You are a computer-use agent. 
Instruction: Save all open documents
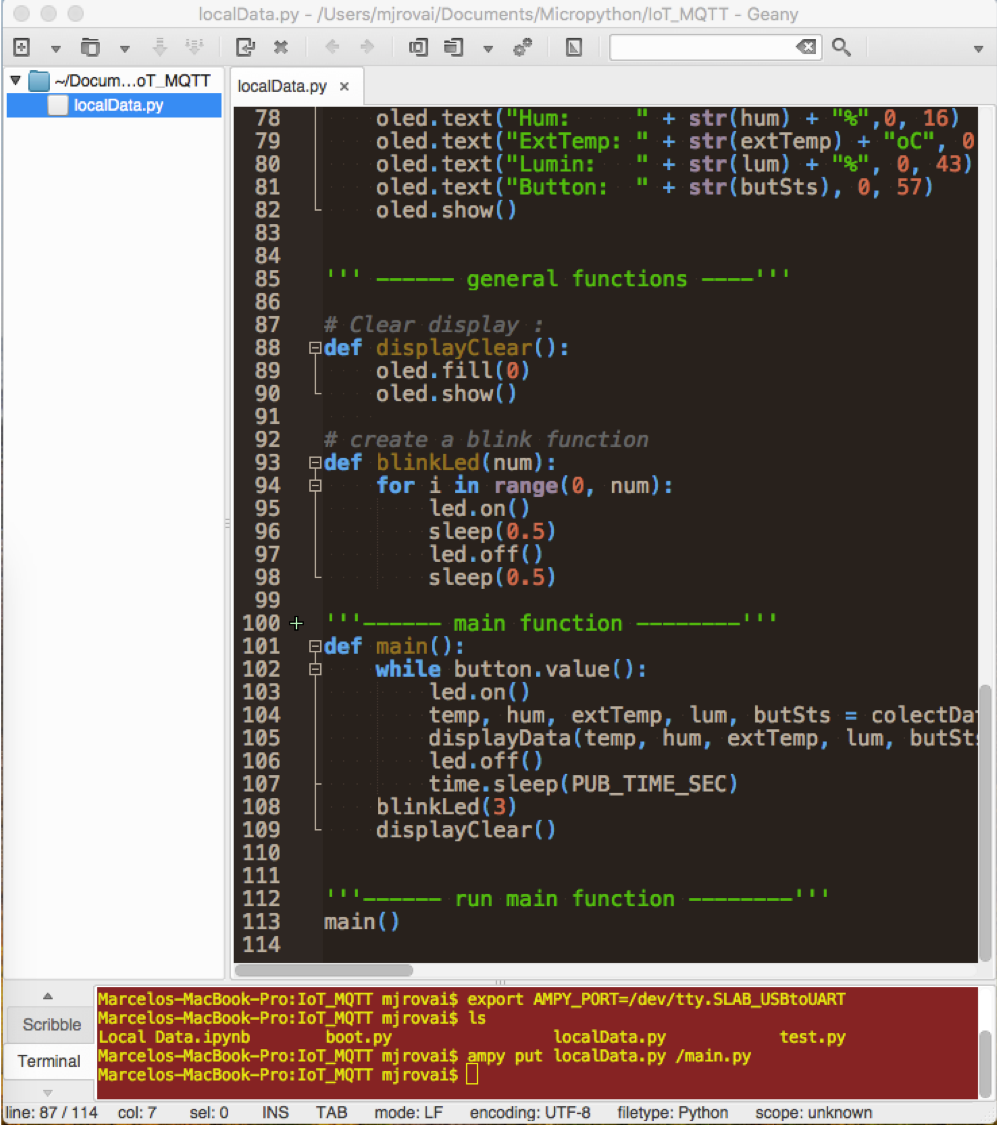195,47
